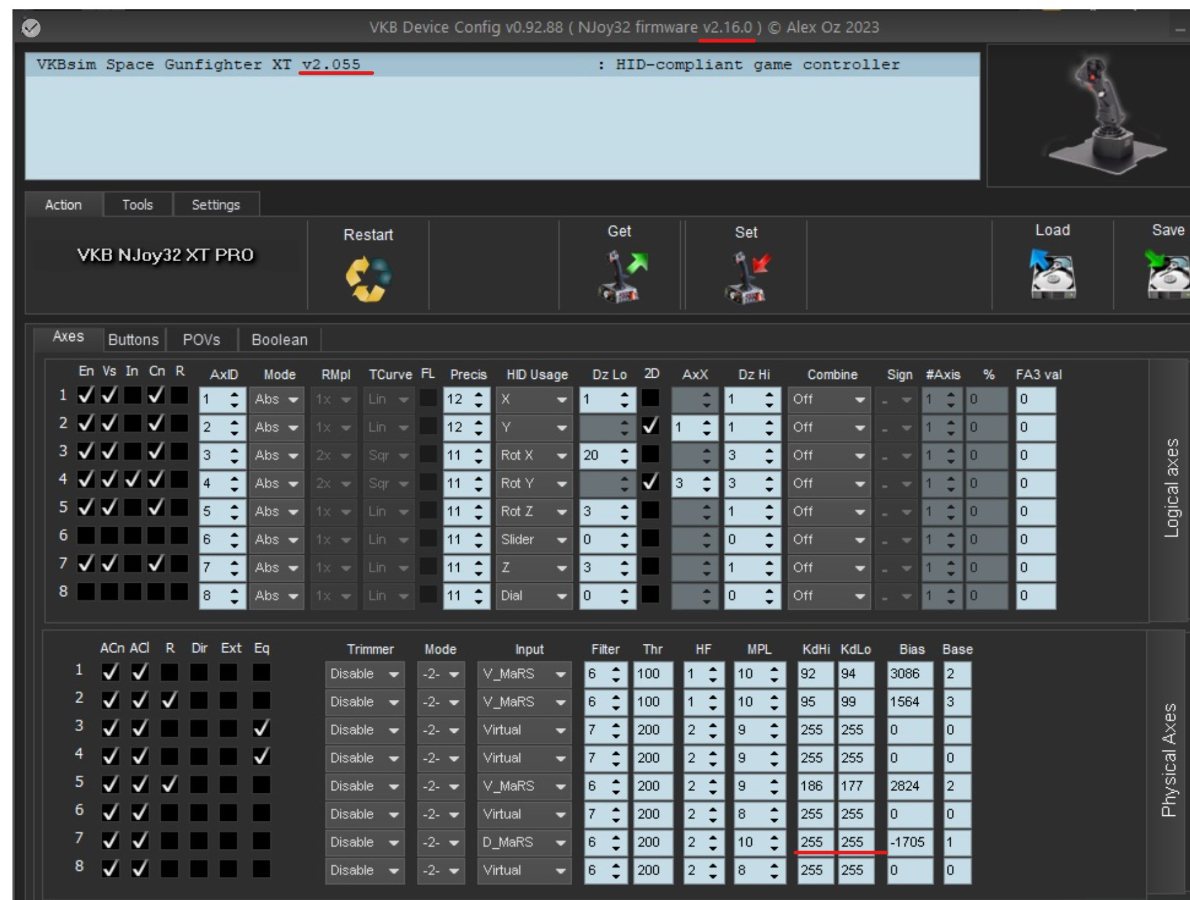Open the Tools tab
This screenshot has width=1190, height=900.
click(137, 204)
